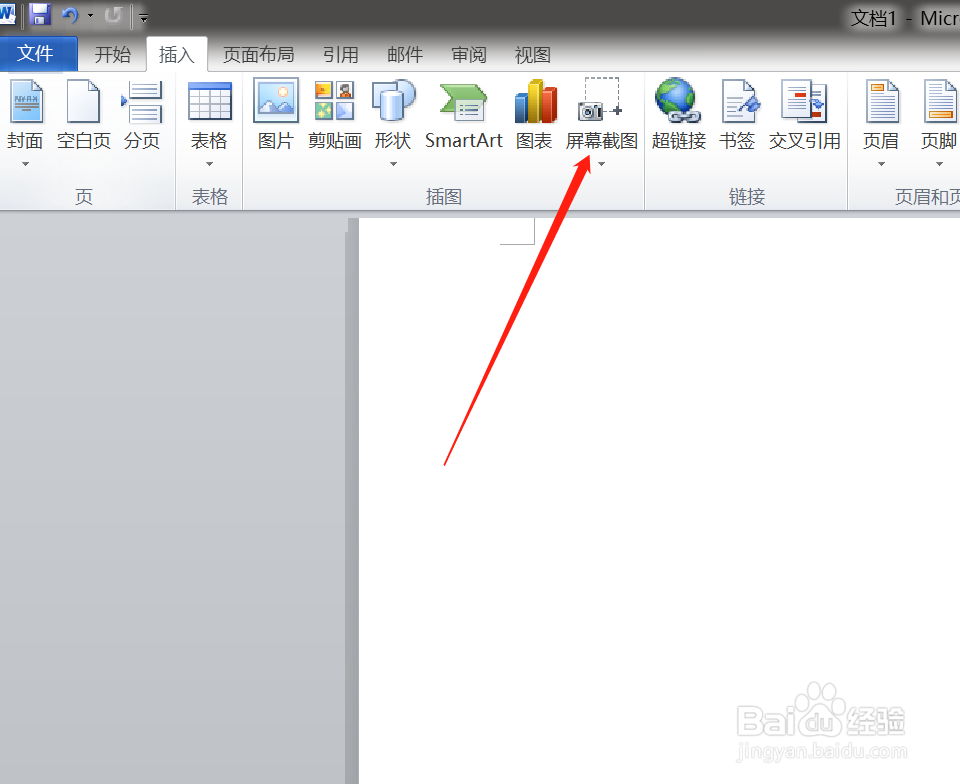Click the 页眉 header icon
This screenshot has height=784, width=960.
coord(882,102)
